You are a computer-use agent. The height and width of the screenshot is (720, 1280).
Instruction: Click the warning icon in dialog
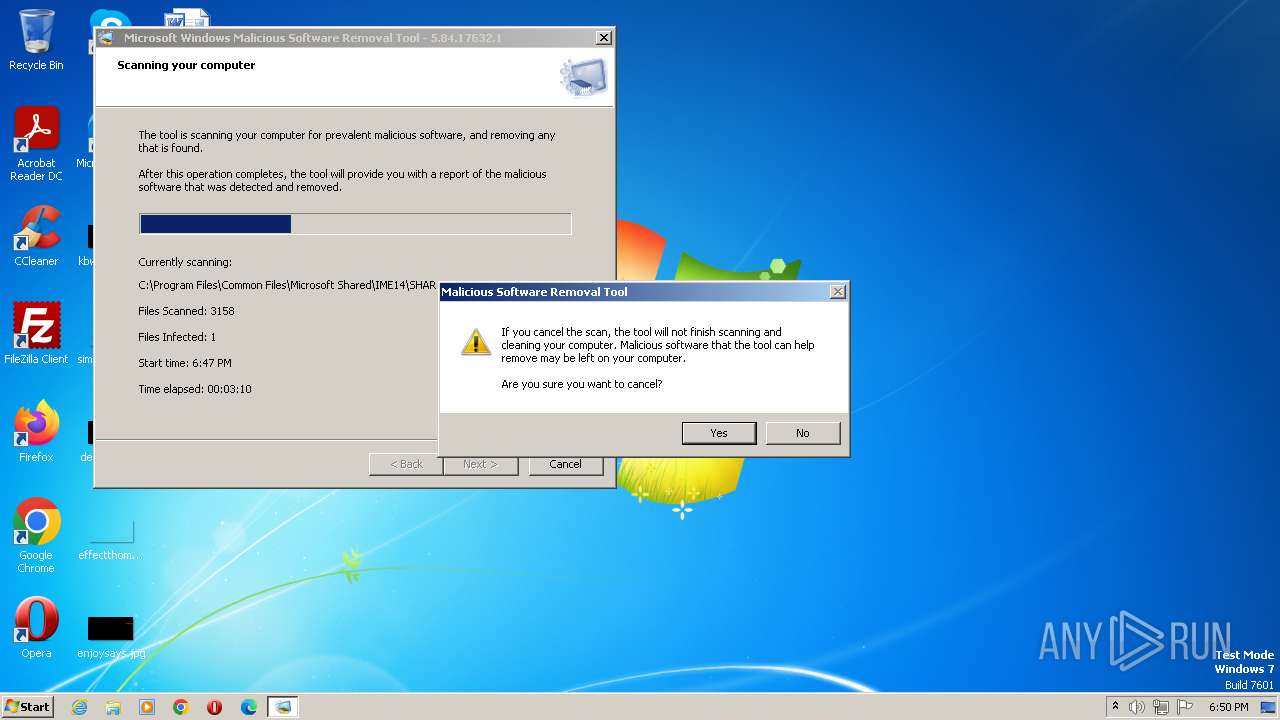click(476, 342)
